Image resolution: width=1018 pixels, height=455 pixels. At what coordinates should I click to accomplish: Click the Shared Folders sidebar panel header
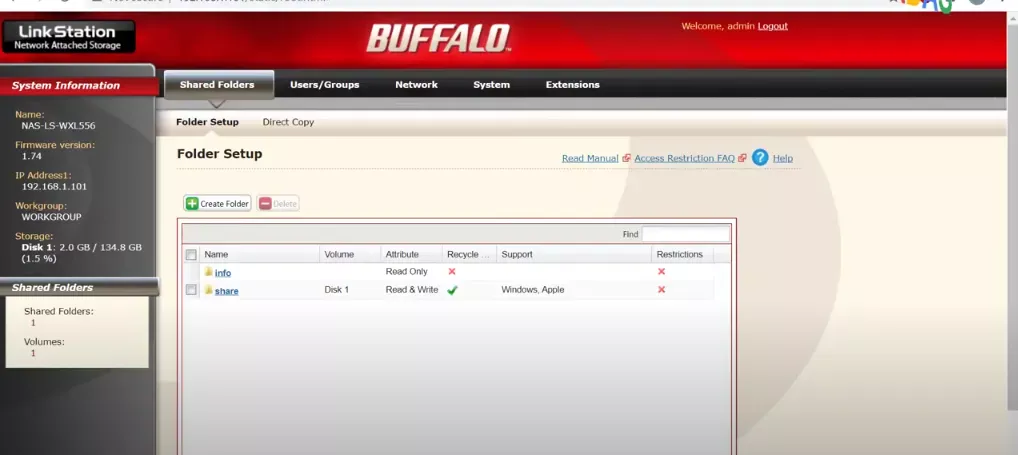click(79, 287)
